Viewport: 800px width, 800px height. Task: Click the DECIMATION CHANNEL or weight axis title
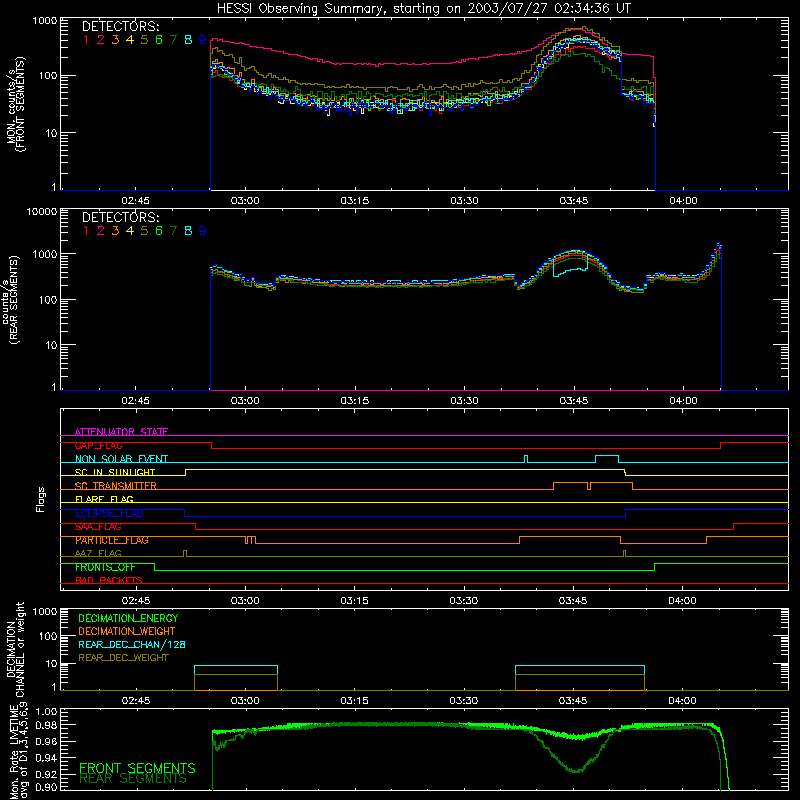point(16,649)
